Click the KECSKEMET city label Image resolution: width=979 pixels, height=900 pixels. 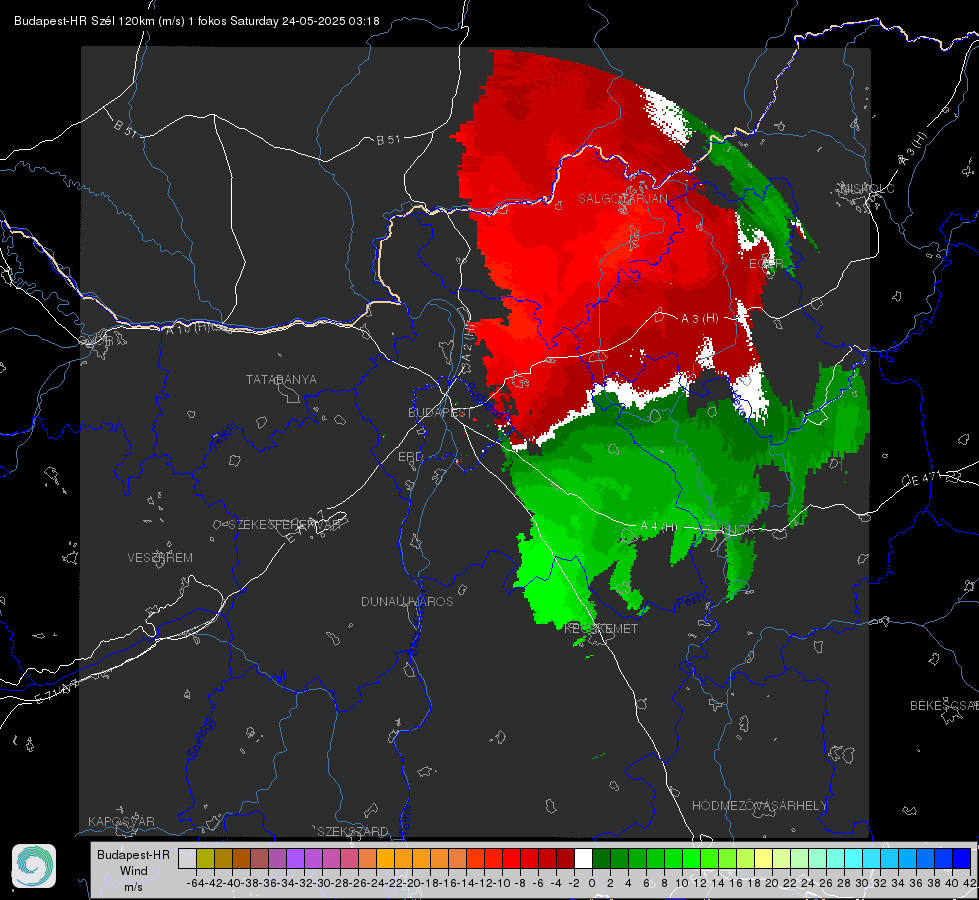point(601,629)
